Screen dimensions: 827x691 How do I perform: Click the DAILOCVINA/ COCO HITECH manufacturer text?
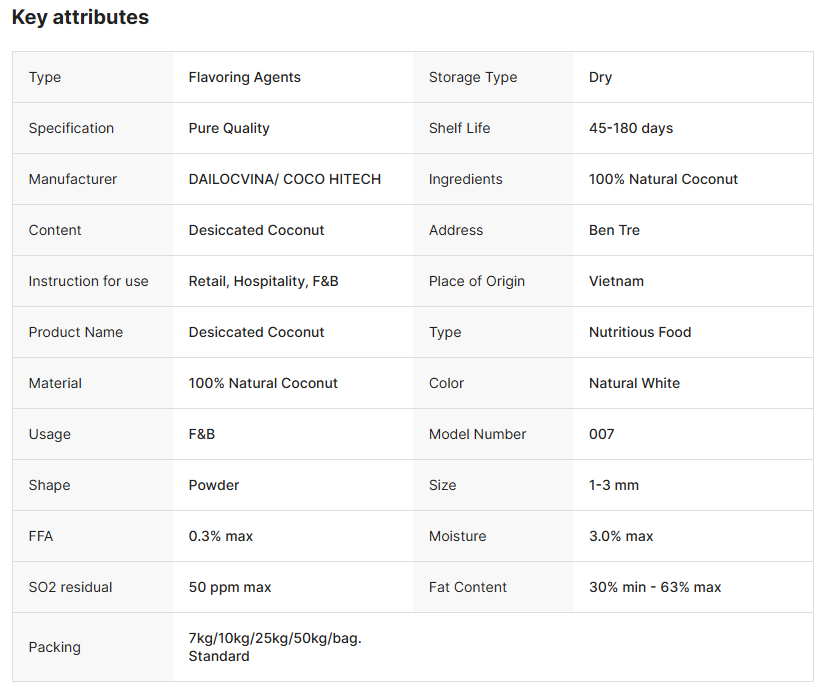click(284, 179)
